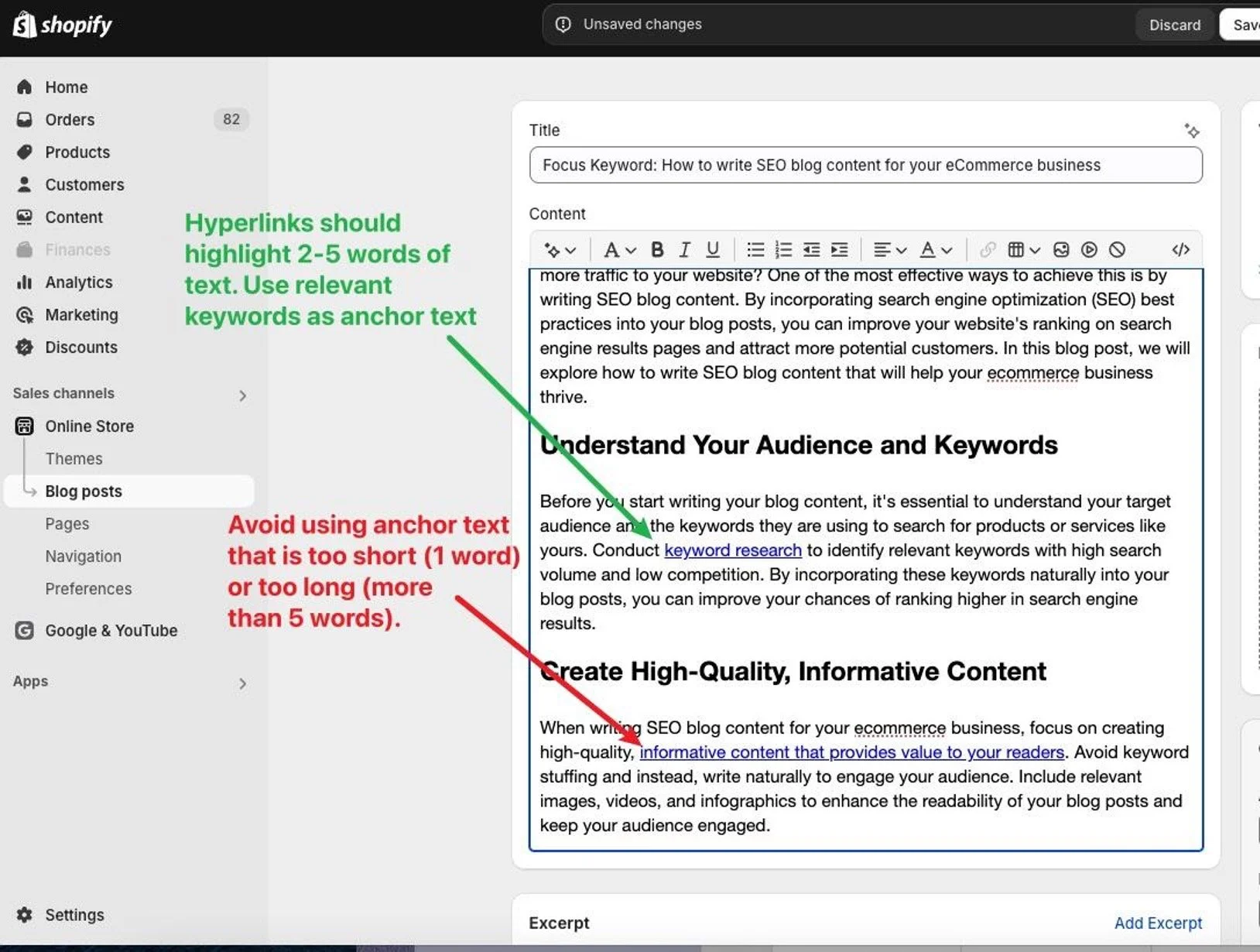This screenshot has height=952, width=1260.
Task: Click the informative content hyperlink
Action: (852, 752)
